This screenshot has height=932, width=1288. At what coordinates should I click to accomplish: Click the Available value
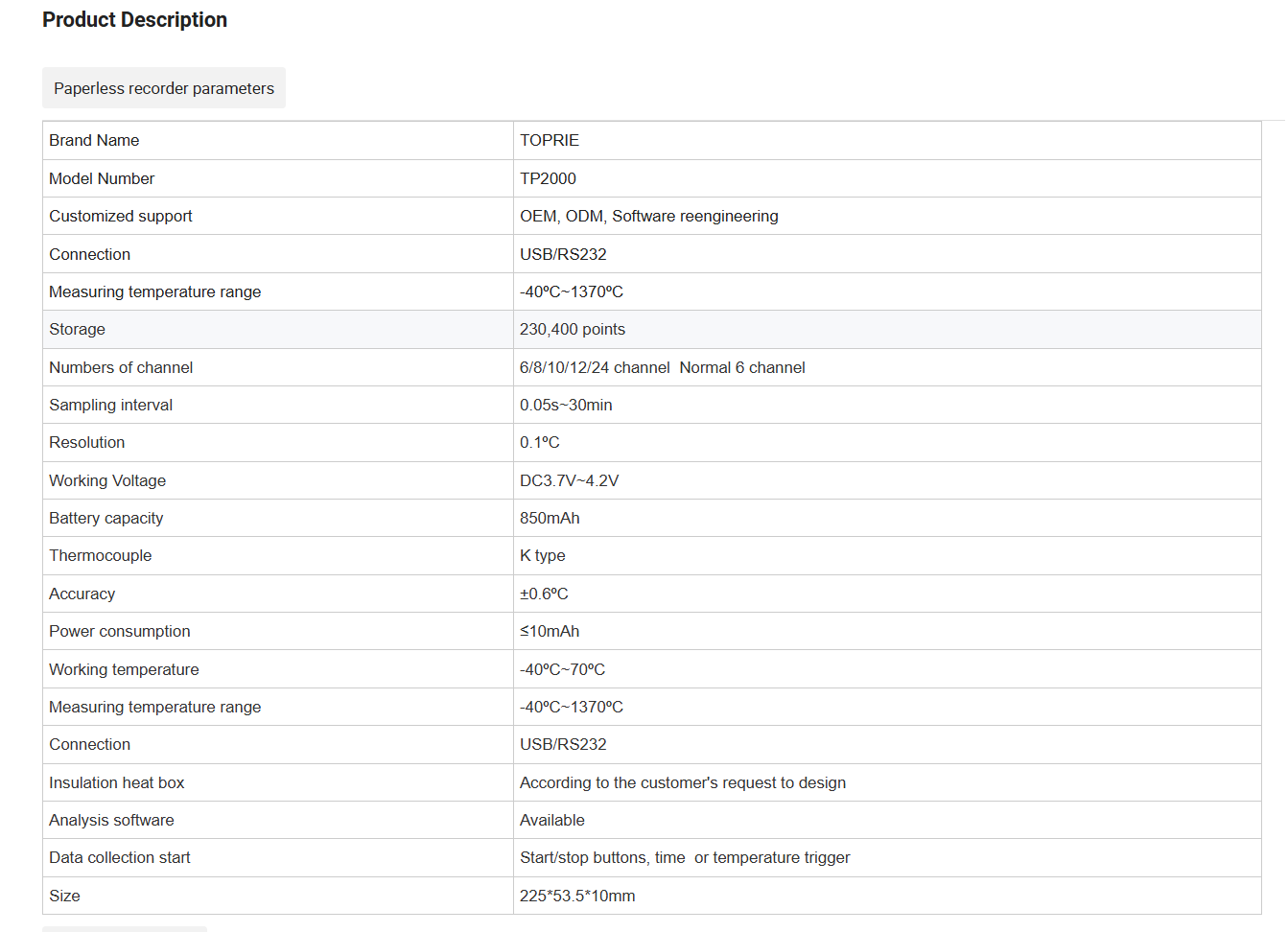(x=552, y=820)
